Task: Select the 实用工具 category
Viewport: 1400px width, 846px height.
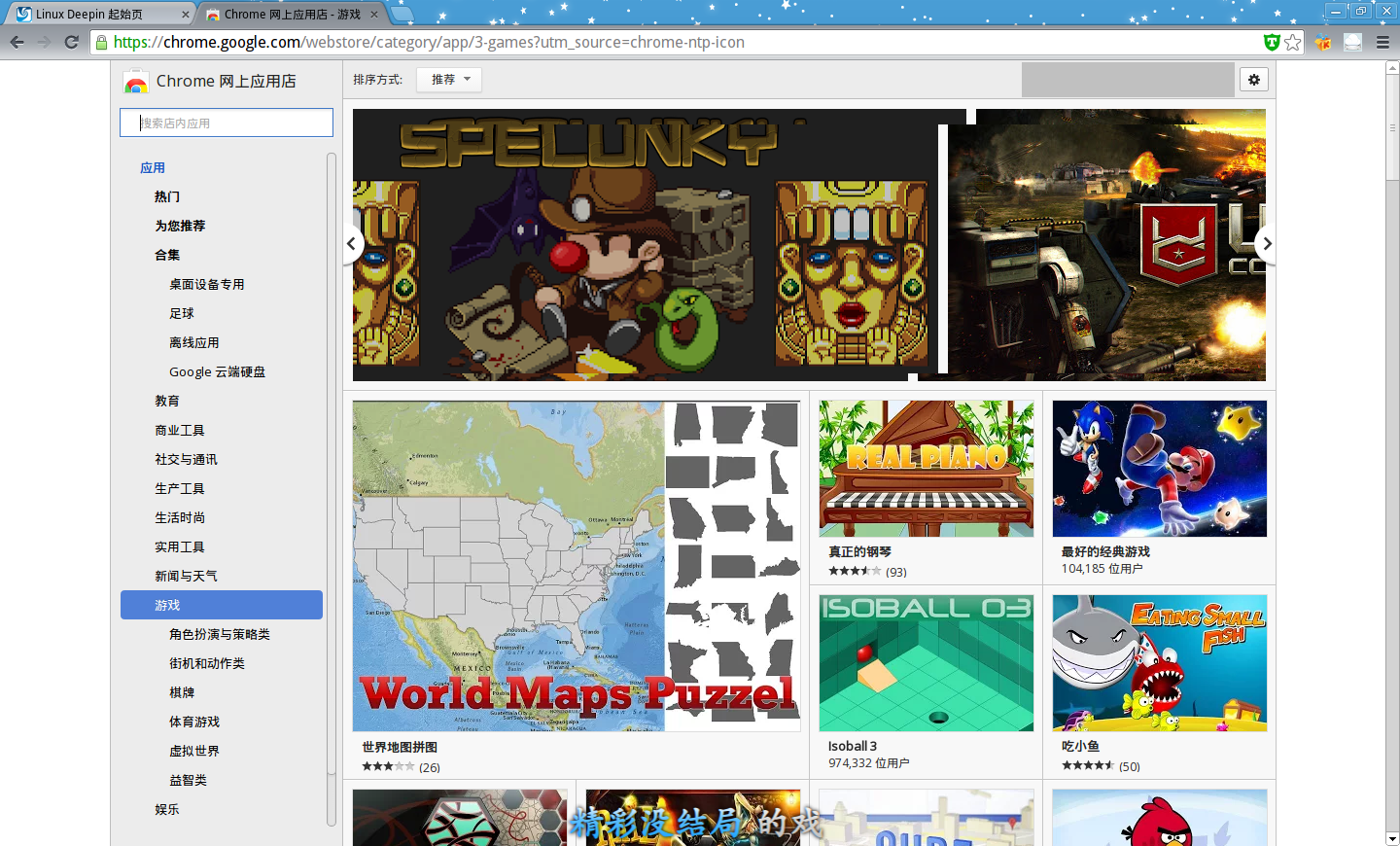Action: click(x=180, y=546)
